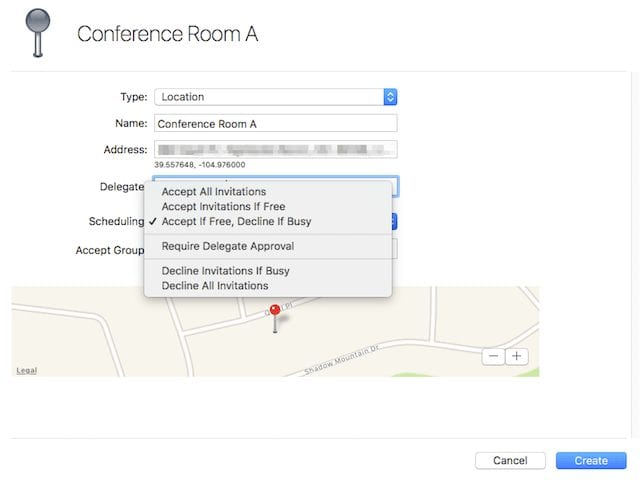Select Decline Invitations If Busy
Viewport: 640px width, 480px height.
[x=232, y=271]
